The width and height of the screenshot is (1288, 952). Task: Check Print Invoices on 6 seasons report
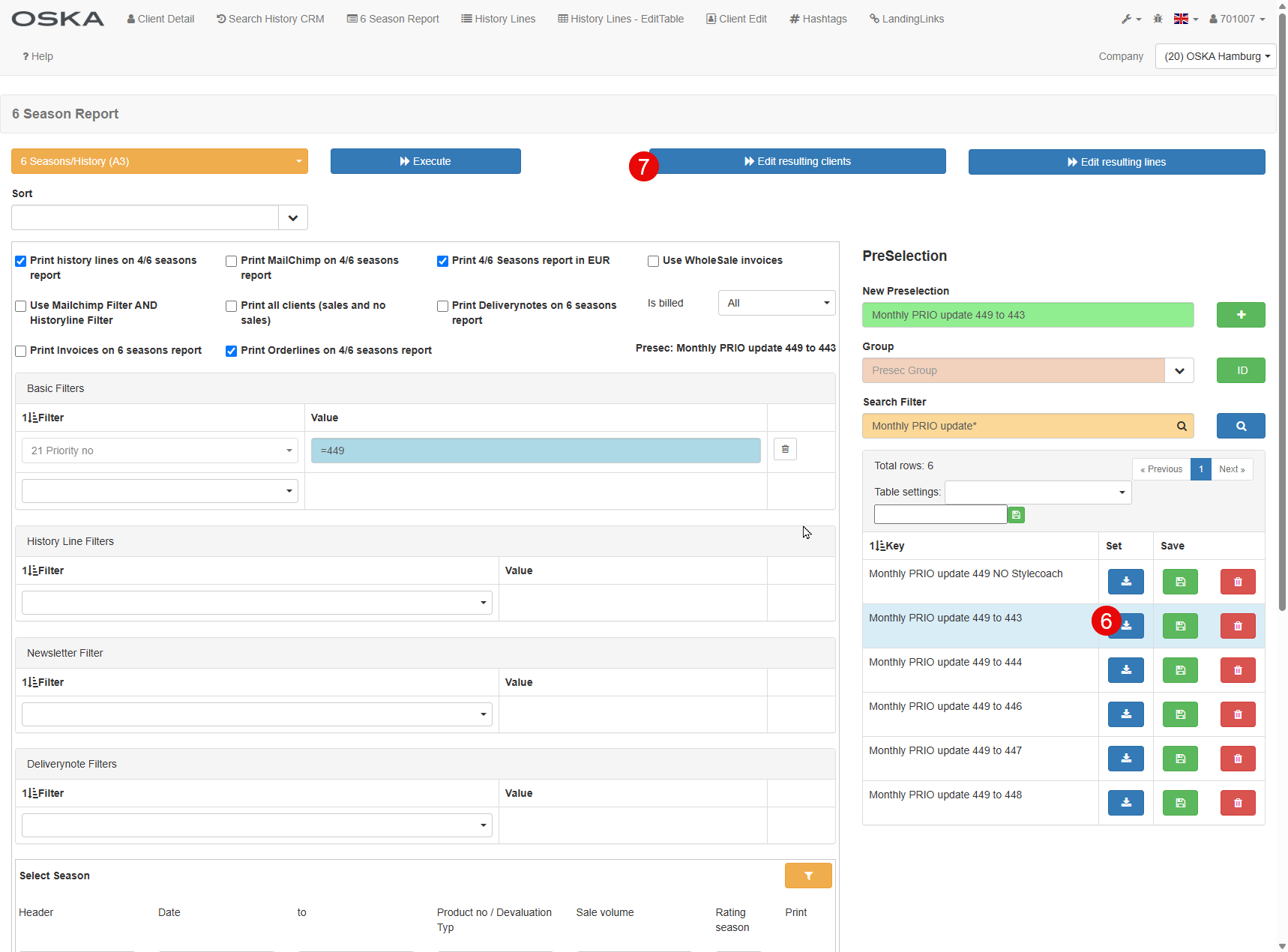click(21, 351)
